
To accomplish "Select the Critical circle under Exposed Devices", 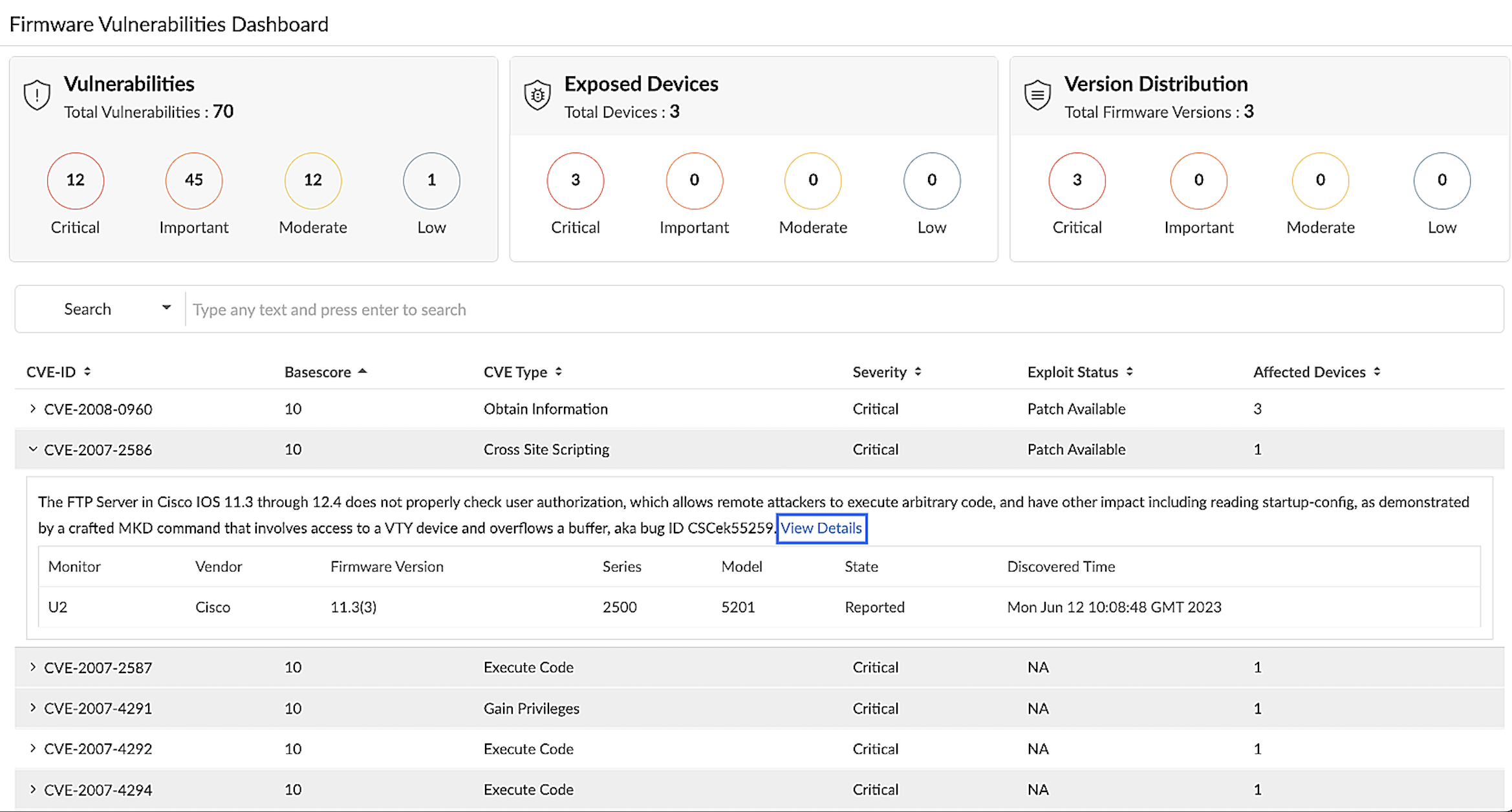I will (576, 180).
